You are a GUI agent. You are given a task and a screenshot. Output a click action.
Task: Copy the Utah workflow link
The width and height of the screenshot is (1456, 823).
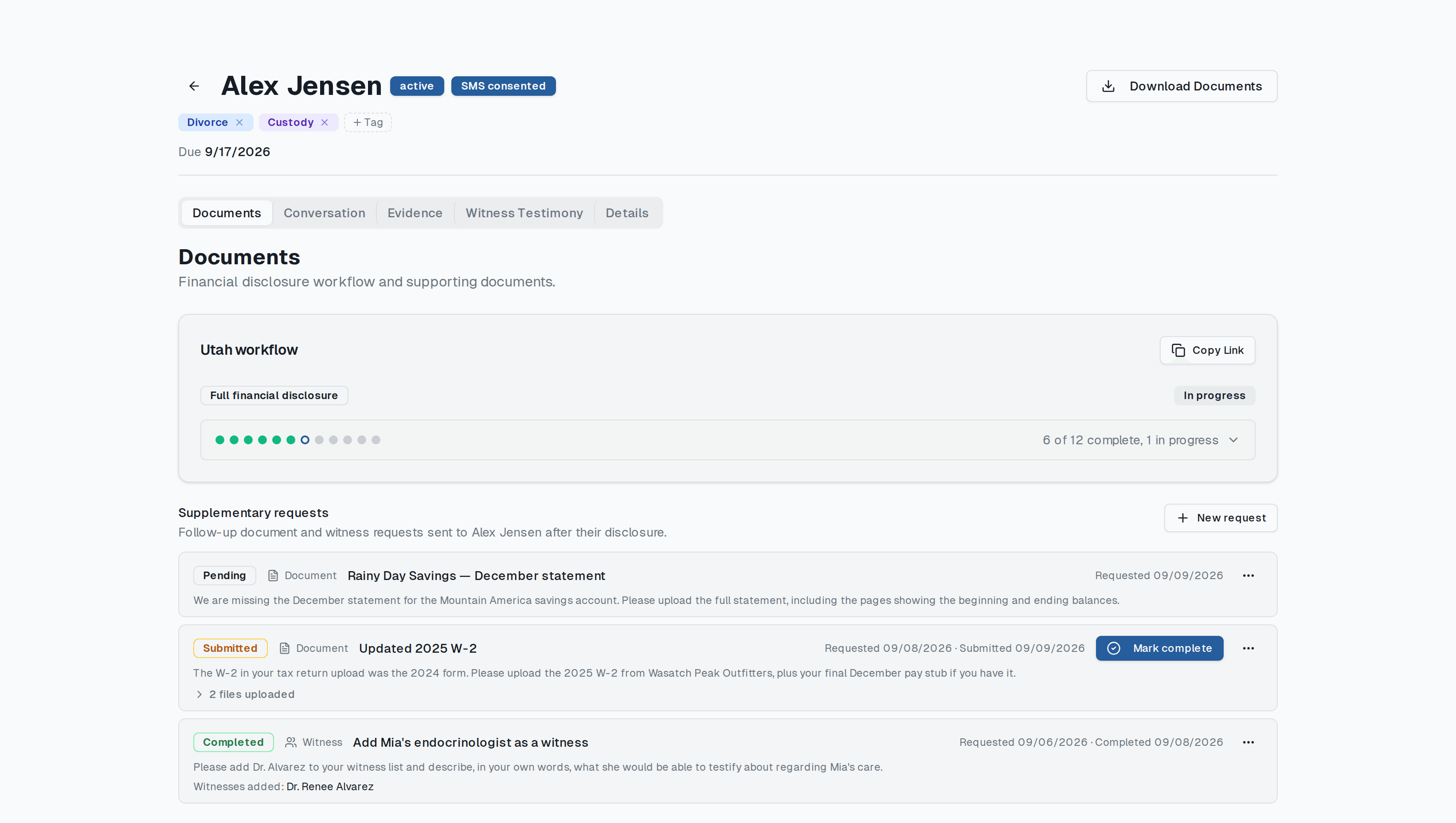(x=1207, y=350)
